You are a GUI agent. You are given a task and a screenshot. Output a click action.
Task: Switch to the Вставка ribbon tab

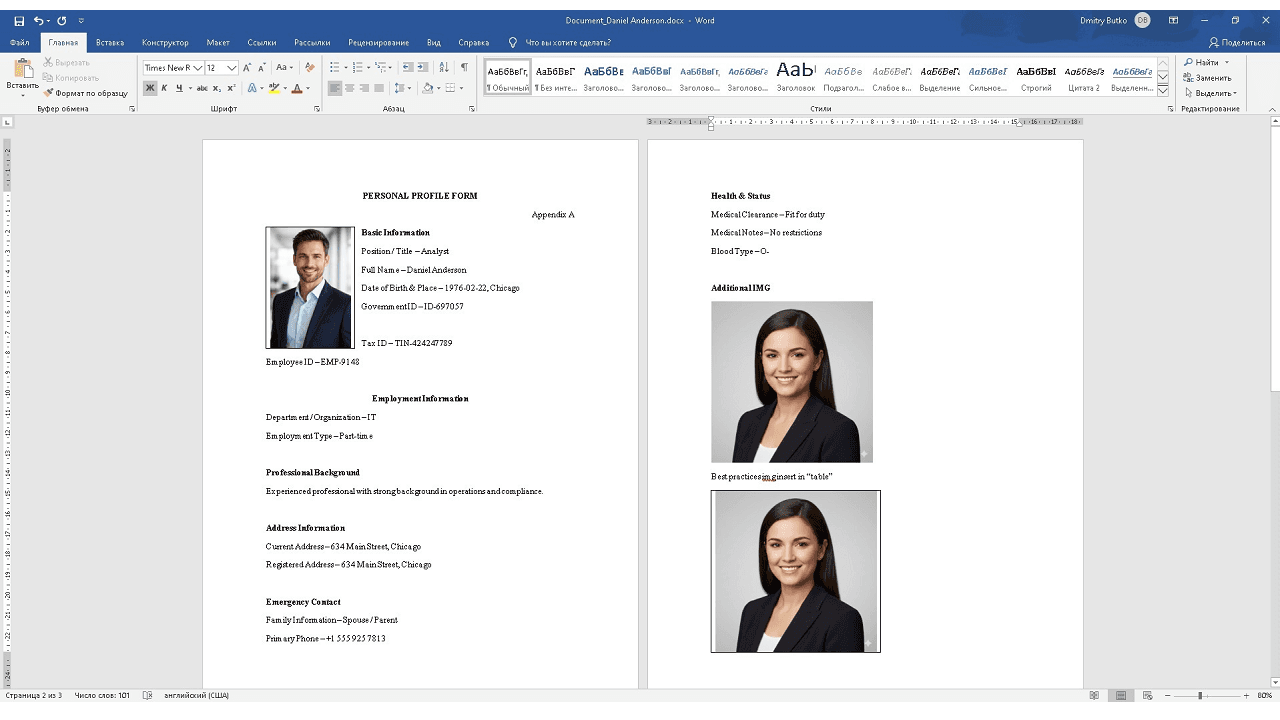click(x=111, y=42)
